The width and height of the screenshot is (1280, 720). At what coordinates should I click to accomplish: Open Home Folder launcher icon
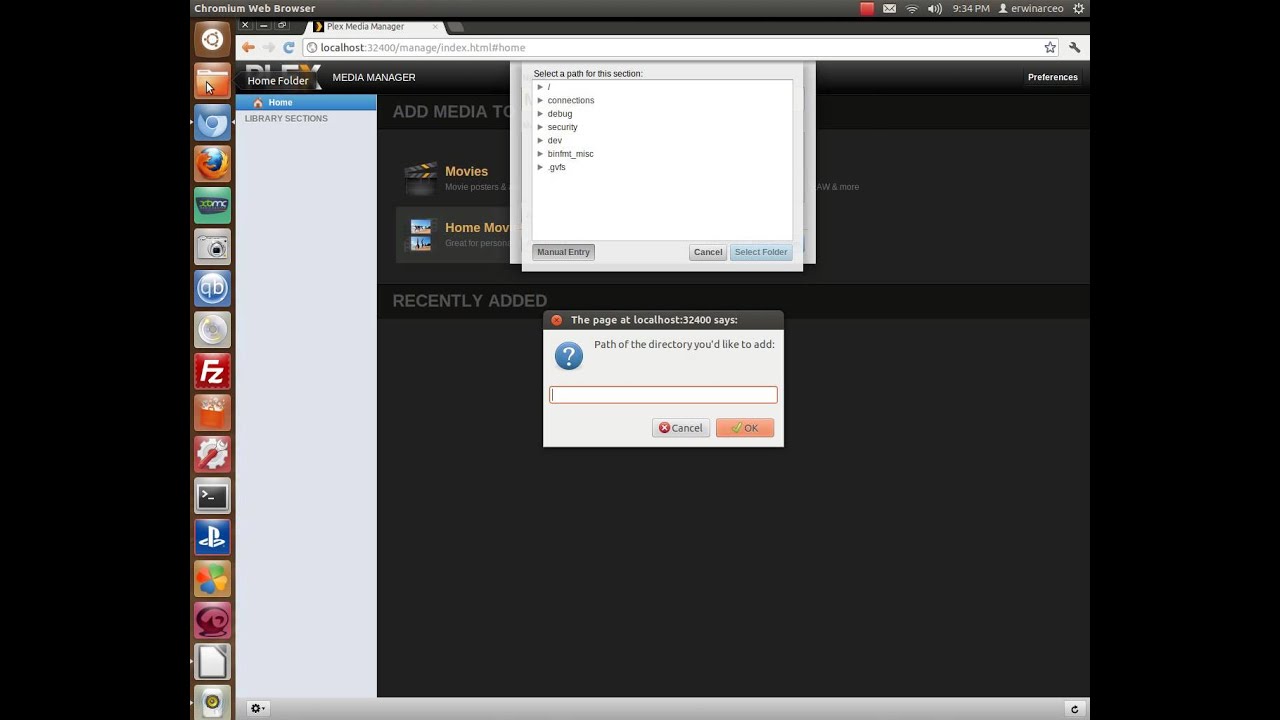click(212, 81)
